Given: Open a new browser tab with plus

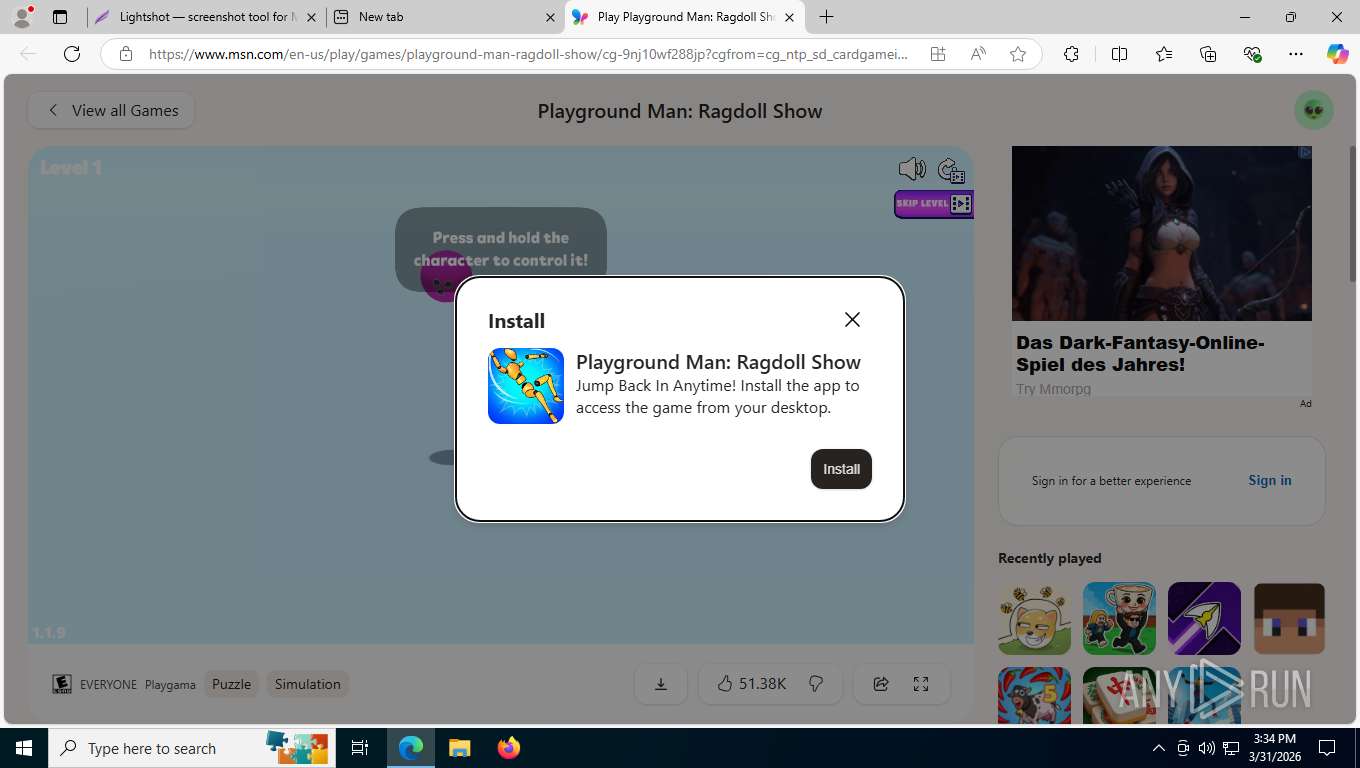Looking at the screenshot, I should tap(826, 17).
